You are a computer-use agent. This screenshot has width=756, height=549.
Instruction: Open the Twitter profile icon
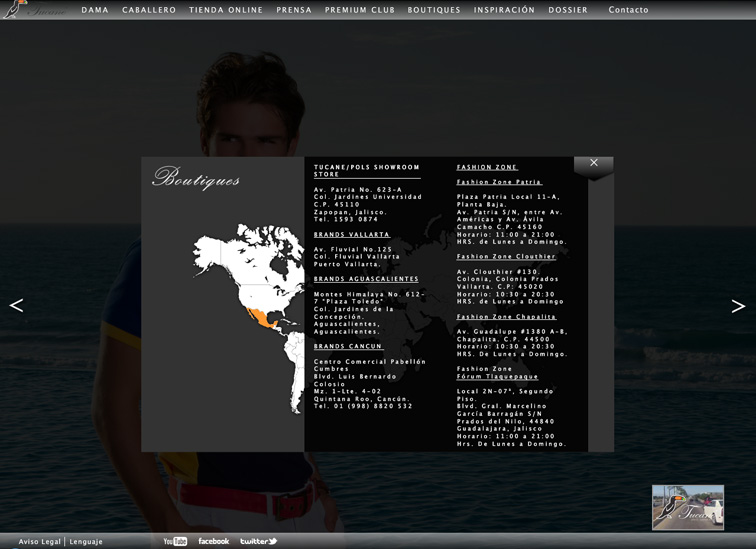(x=258, y=541)
